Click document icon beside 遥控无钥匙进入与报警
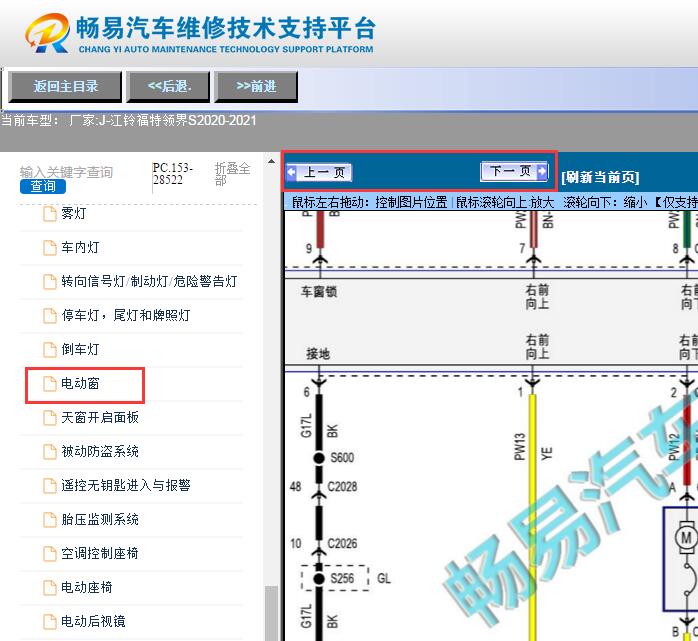Image resolution: width=698 pixels, height=641 pixels. (49, 486)
